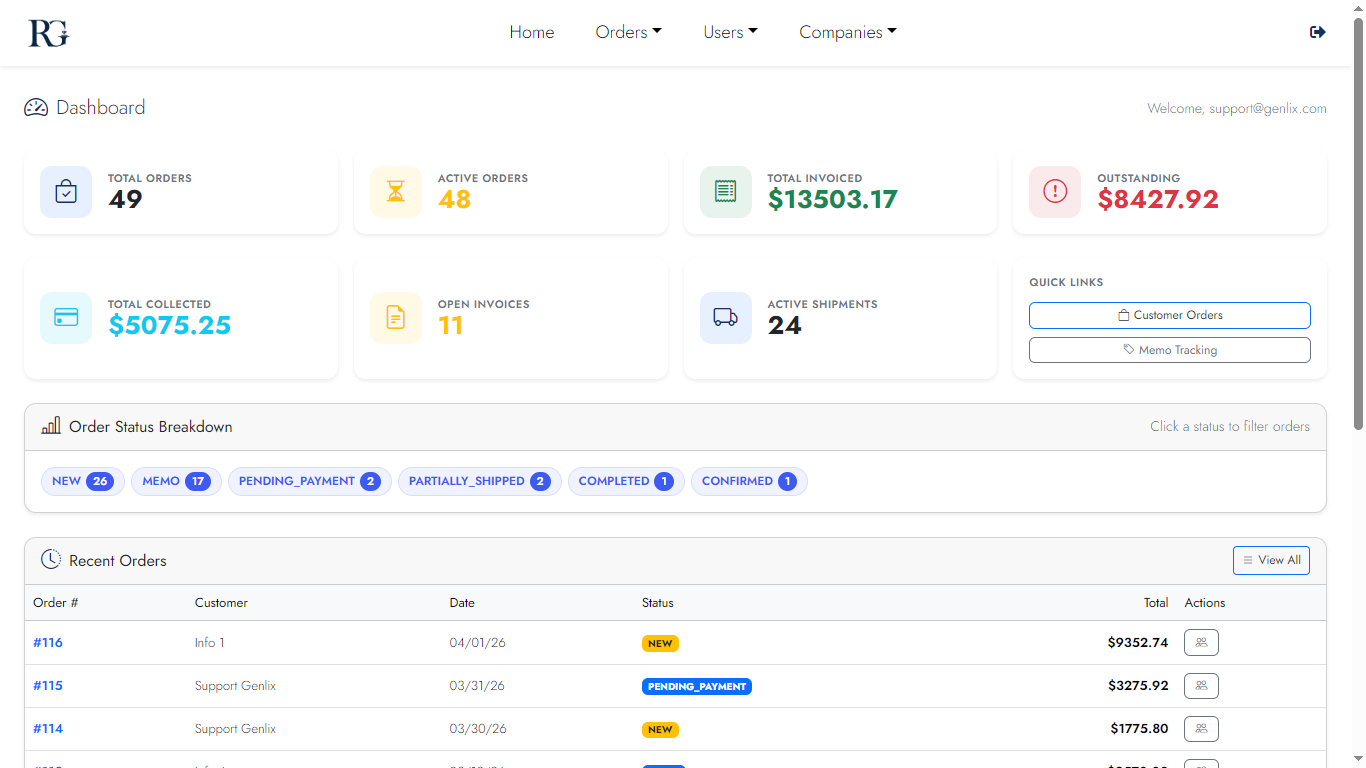The width and height of the screenshot is (1366, 768).
Task: Click the hourglass icon on Active Orders card
Action: (x=395, y=191)
